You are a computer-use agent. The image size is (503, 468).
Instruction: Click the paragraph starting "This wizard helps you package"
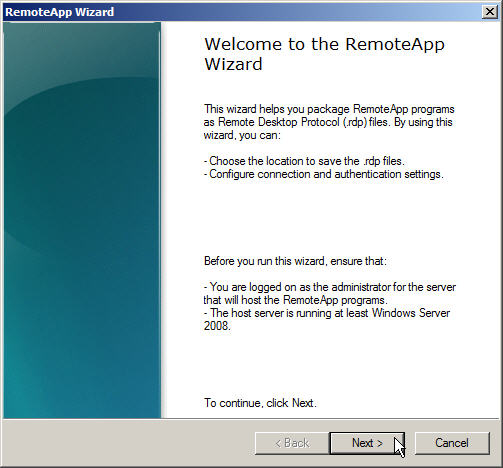coord(329,122)
